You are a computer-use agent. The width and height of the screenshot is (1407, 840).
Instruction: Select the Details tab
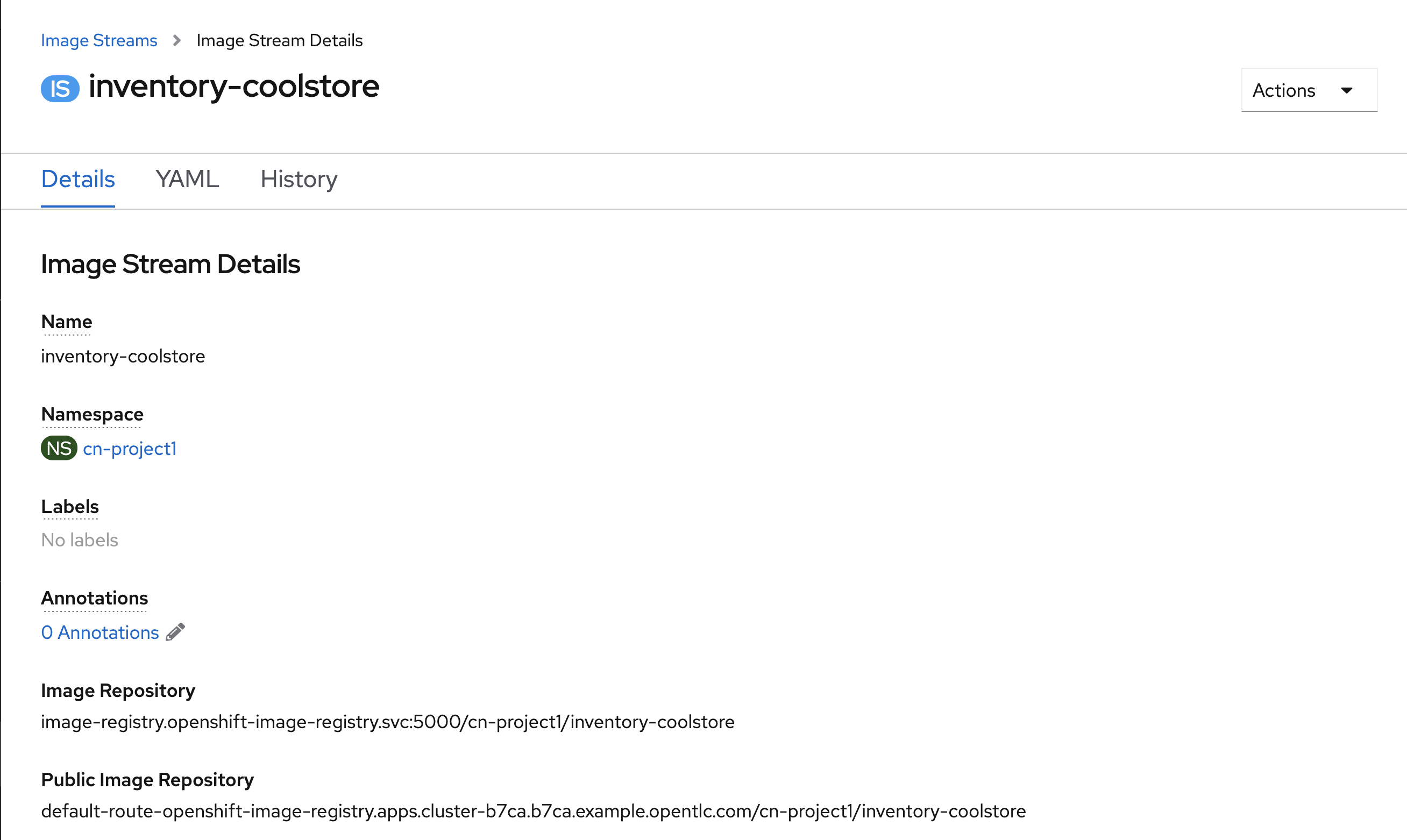click(x=77, y=179)
